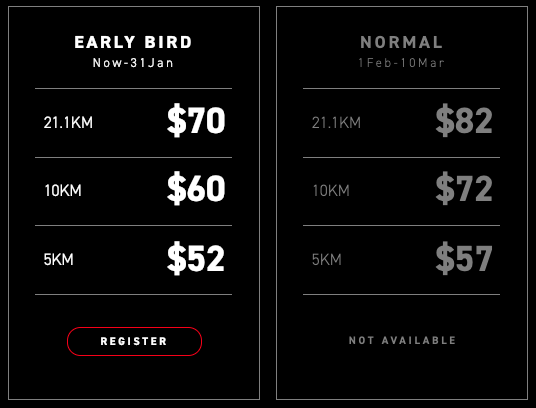Select the Early Bird heading
Viewport: 536px width, 408px height.
coord(133,42)
